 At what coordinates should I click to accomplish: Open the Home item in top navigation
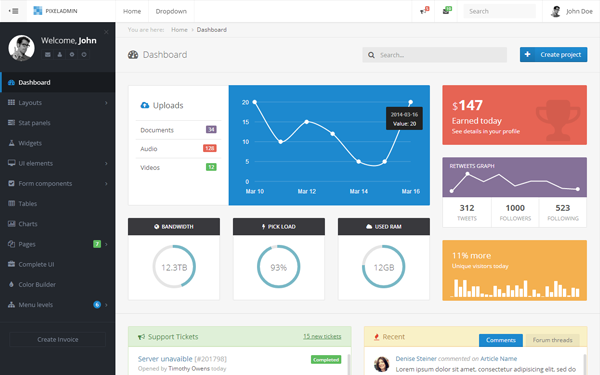(132, 11)
